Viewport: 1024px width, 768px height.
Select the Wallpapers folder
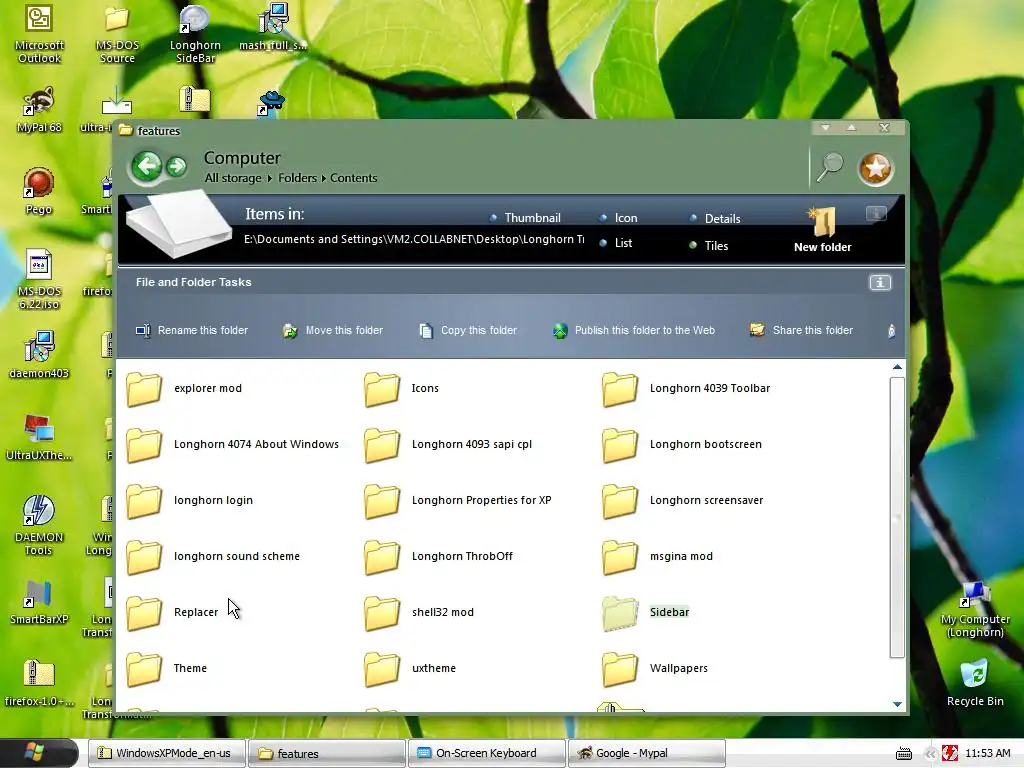(655, 669)
